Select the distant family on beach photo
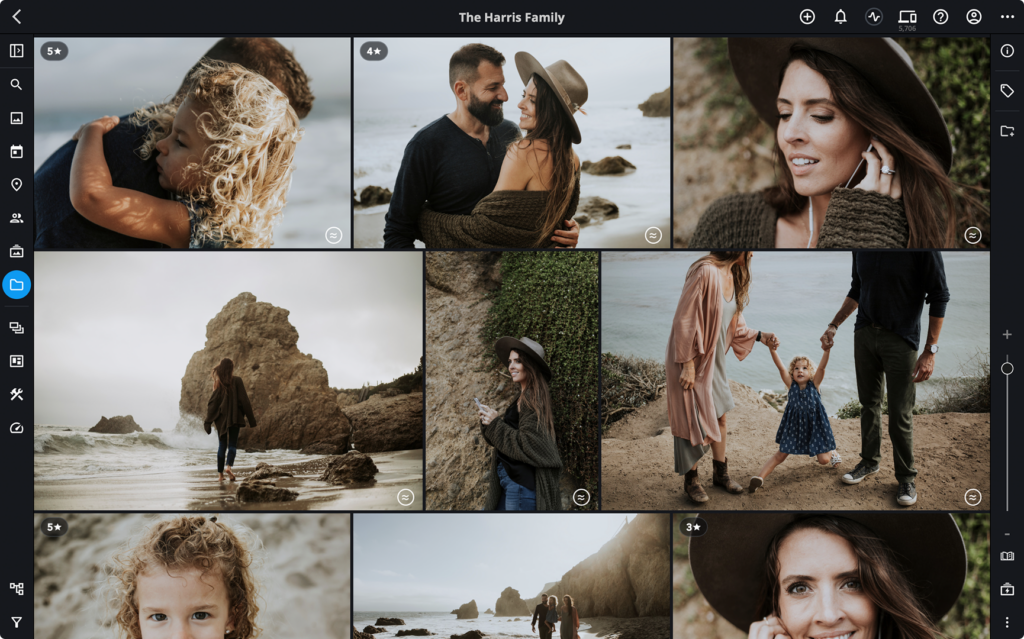The image size is (1024, 639). tap(511, 576)
